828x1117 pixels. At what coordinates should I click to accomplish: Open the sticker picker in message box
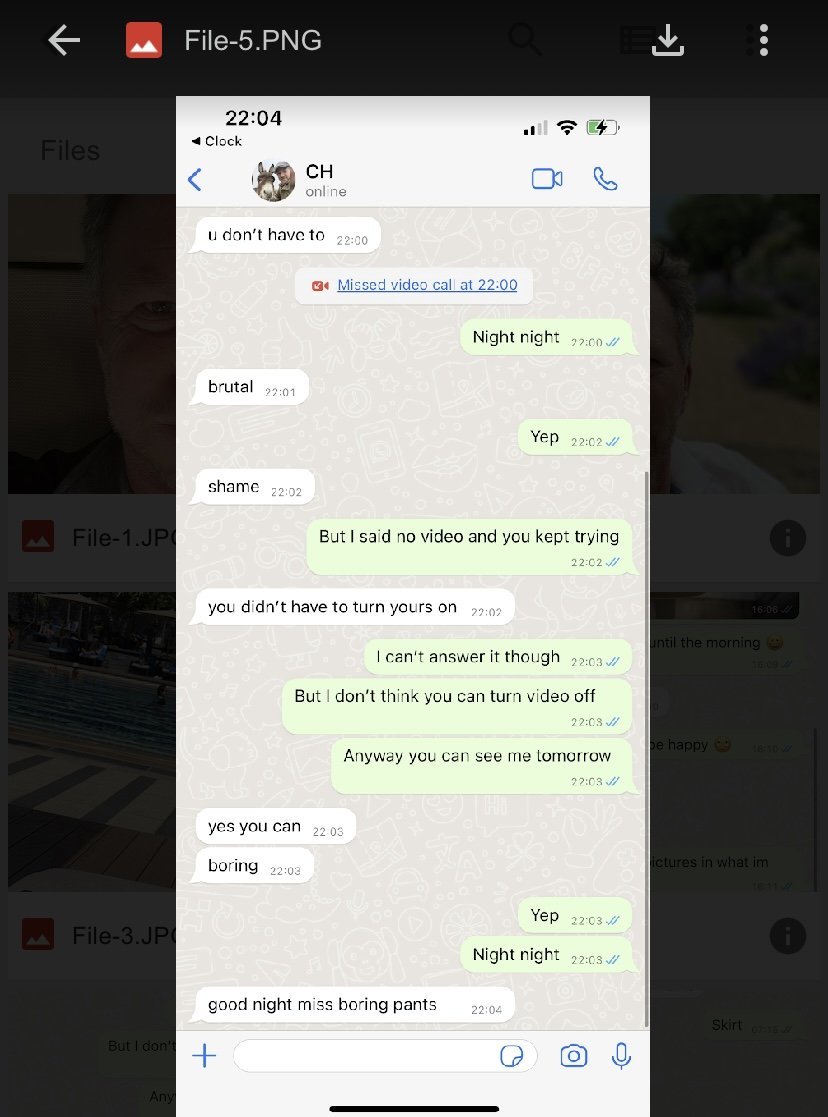click(x=512, y=1056)
